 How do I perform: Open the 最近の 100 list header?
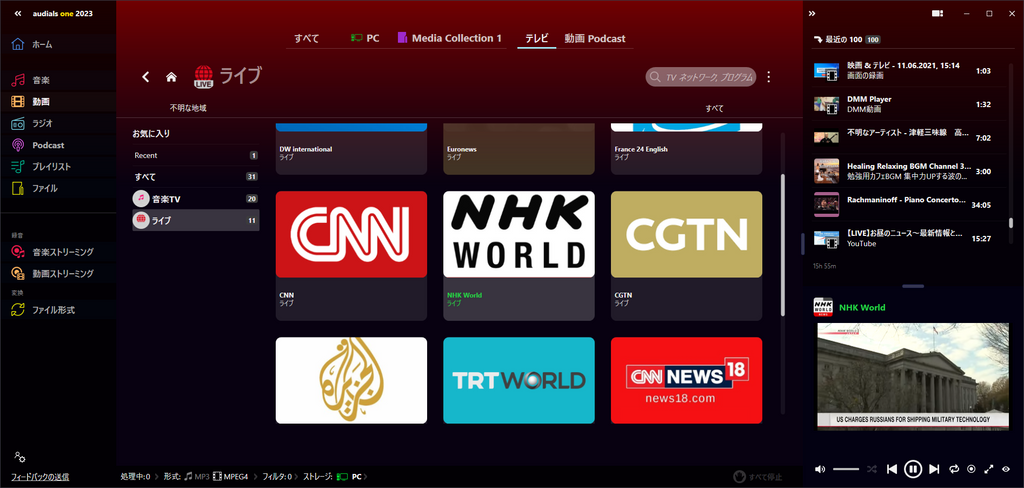846,40
